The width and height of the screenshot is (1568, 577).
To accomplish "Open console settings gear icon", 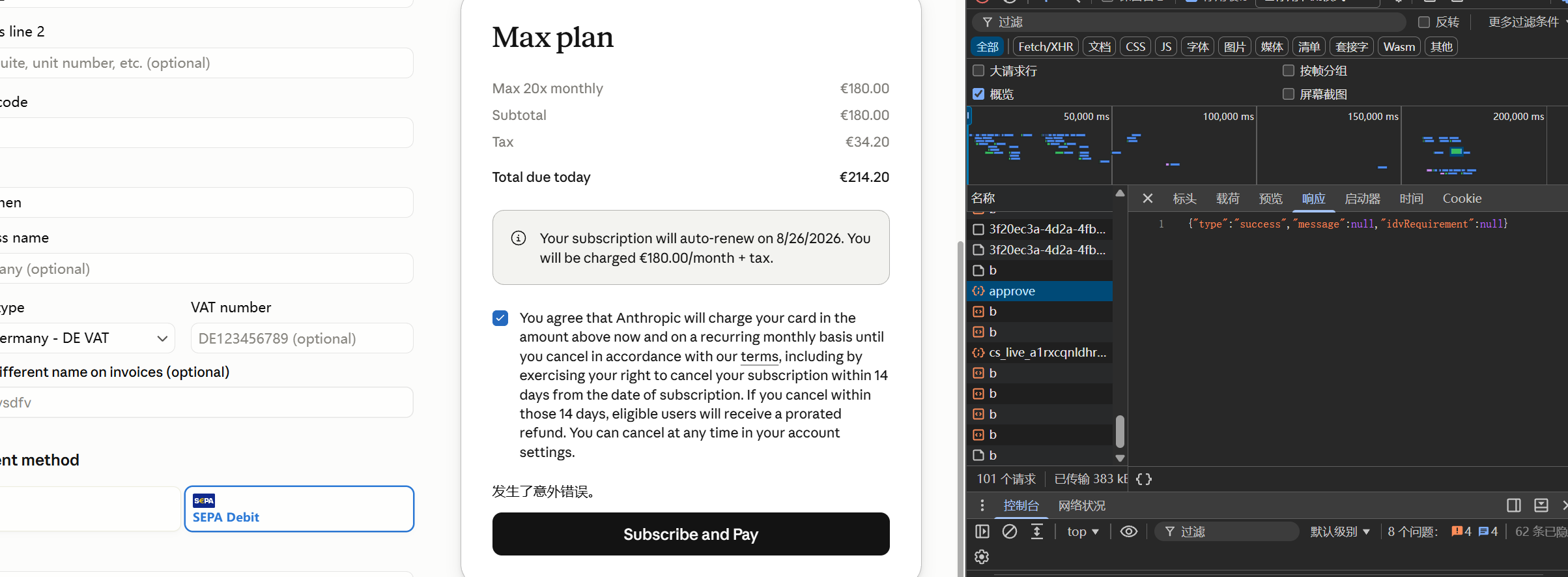I will pyautogui.click(x=982, y=557).
